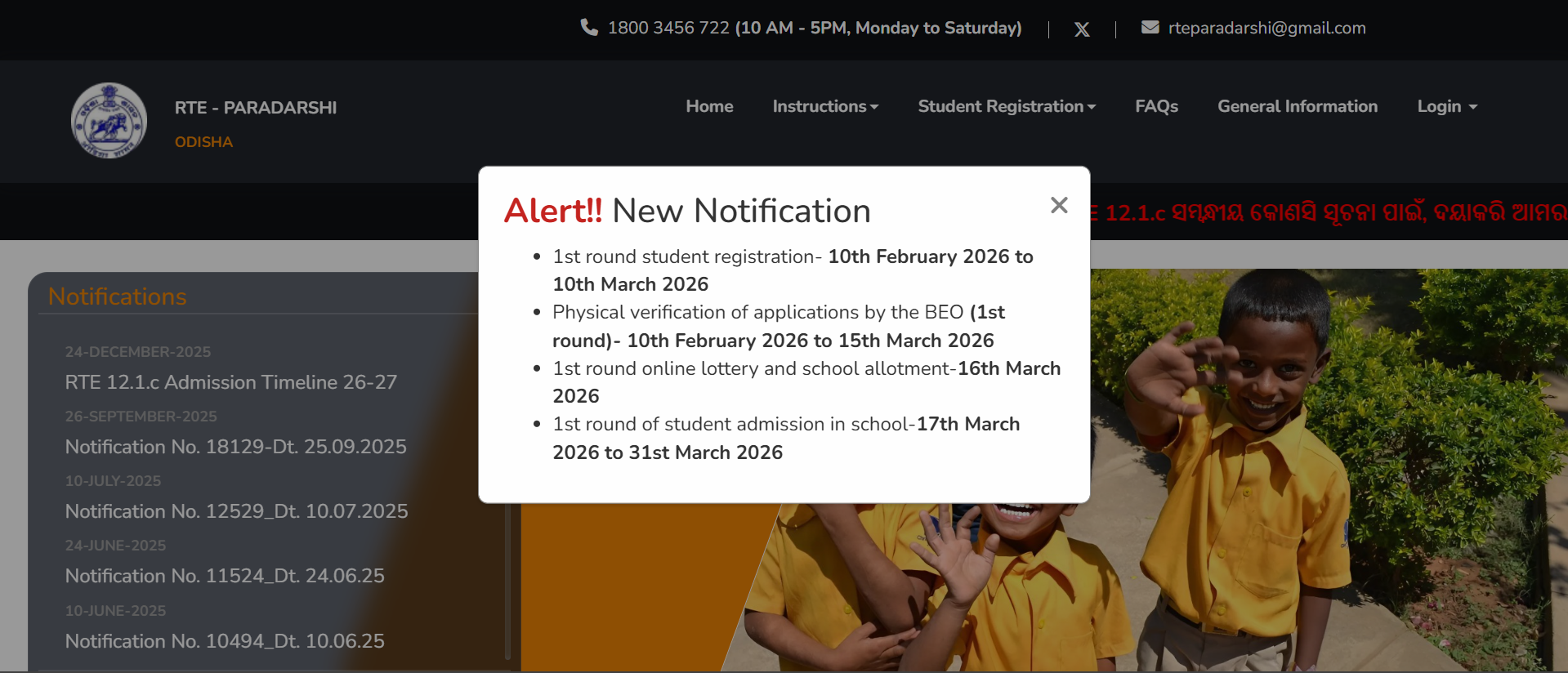Viewport: 1568px width, 673px height.
Task: View Notification No. 12529 dated 10.07.2025
Action: tap(236, 511)
